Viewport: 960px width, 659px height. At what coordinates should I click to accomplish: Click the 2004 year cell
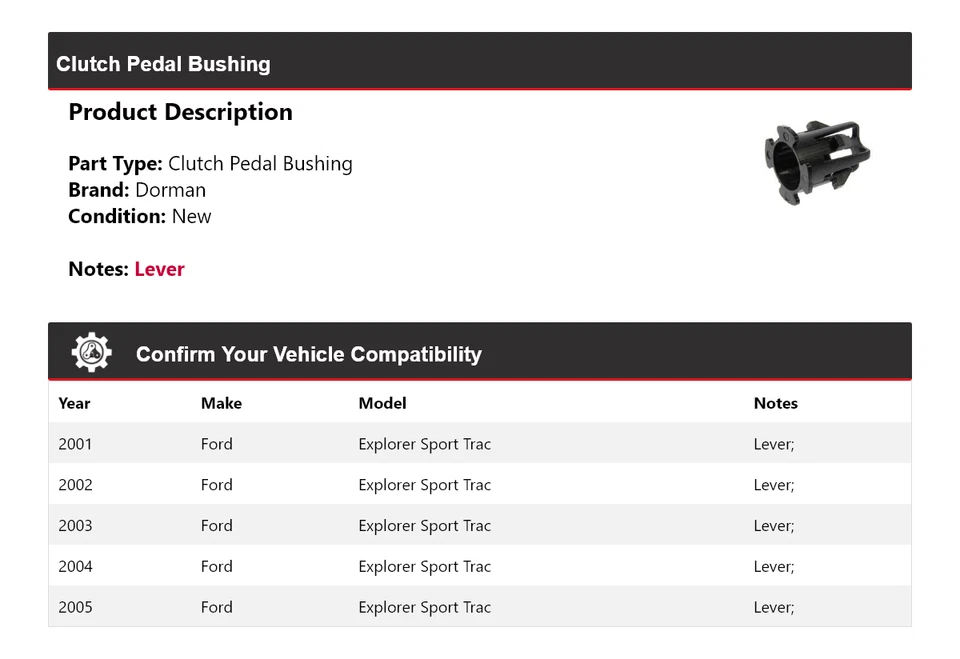75,566
